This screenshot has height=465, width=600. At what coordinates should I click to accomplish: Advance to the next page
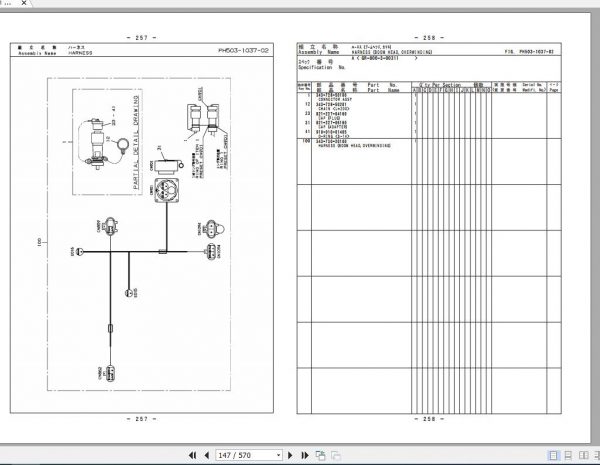pos(290,455)
